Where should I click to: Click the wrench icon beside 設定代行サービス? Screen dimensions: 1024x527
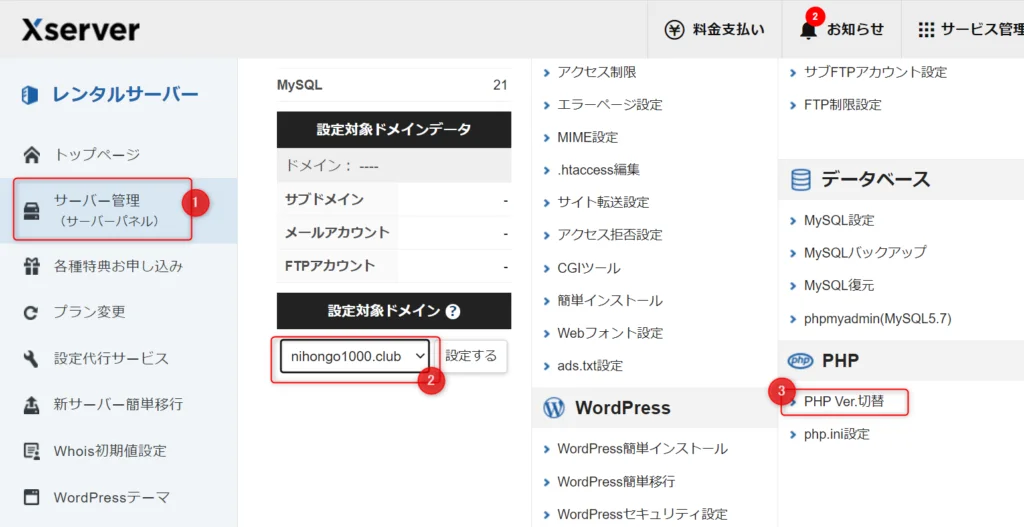31,359
